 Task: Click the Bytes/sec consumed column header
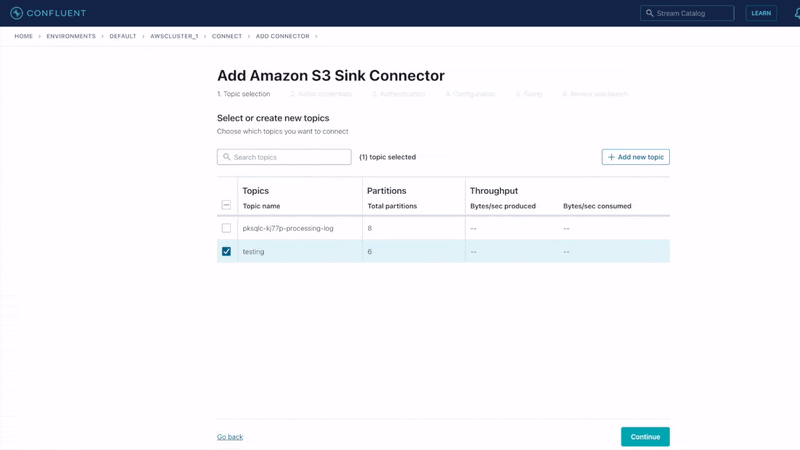597,206
